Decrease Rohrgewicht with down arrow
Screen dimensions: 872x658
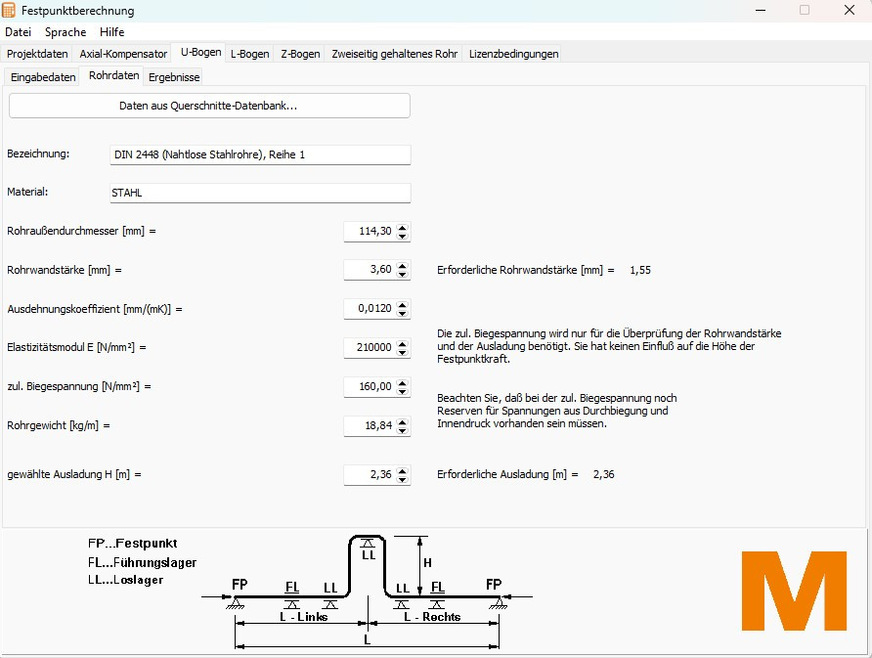403,431
